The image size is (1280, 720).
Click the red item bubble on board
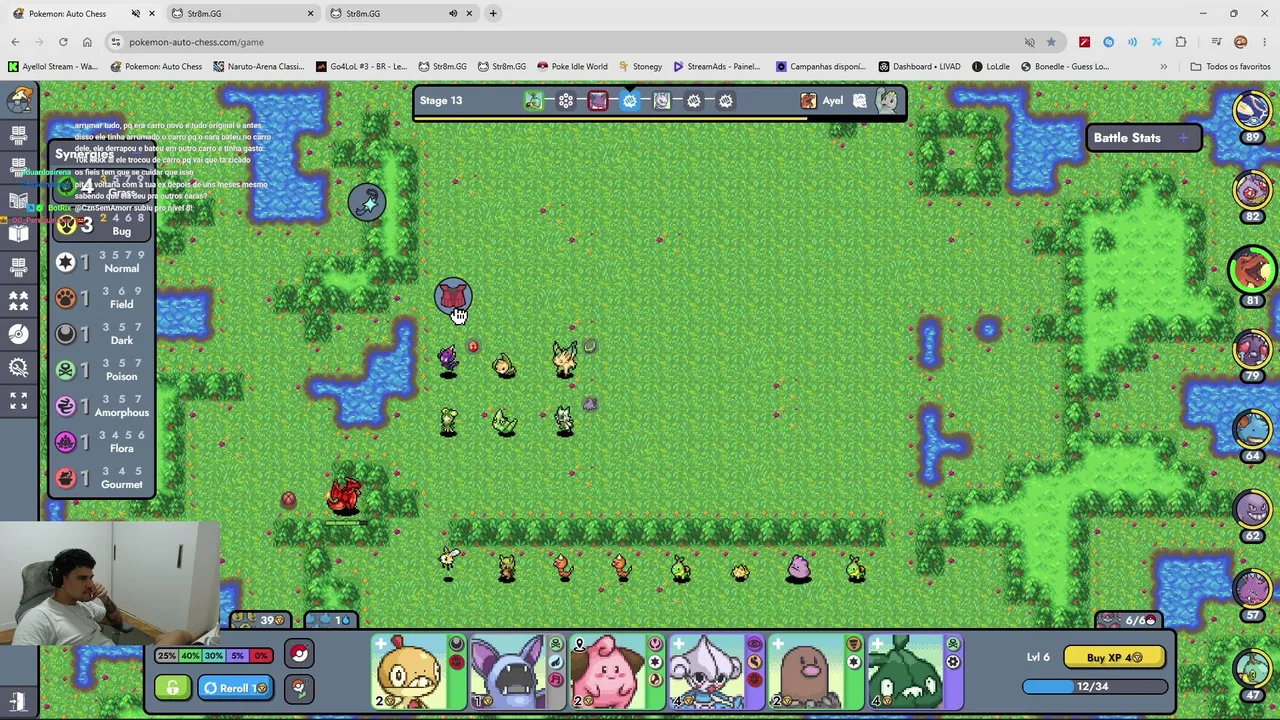click(453, 296)
